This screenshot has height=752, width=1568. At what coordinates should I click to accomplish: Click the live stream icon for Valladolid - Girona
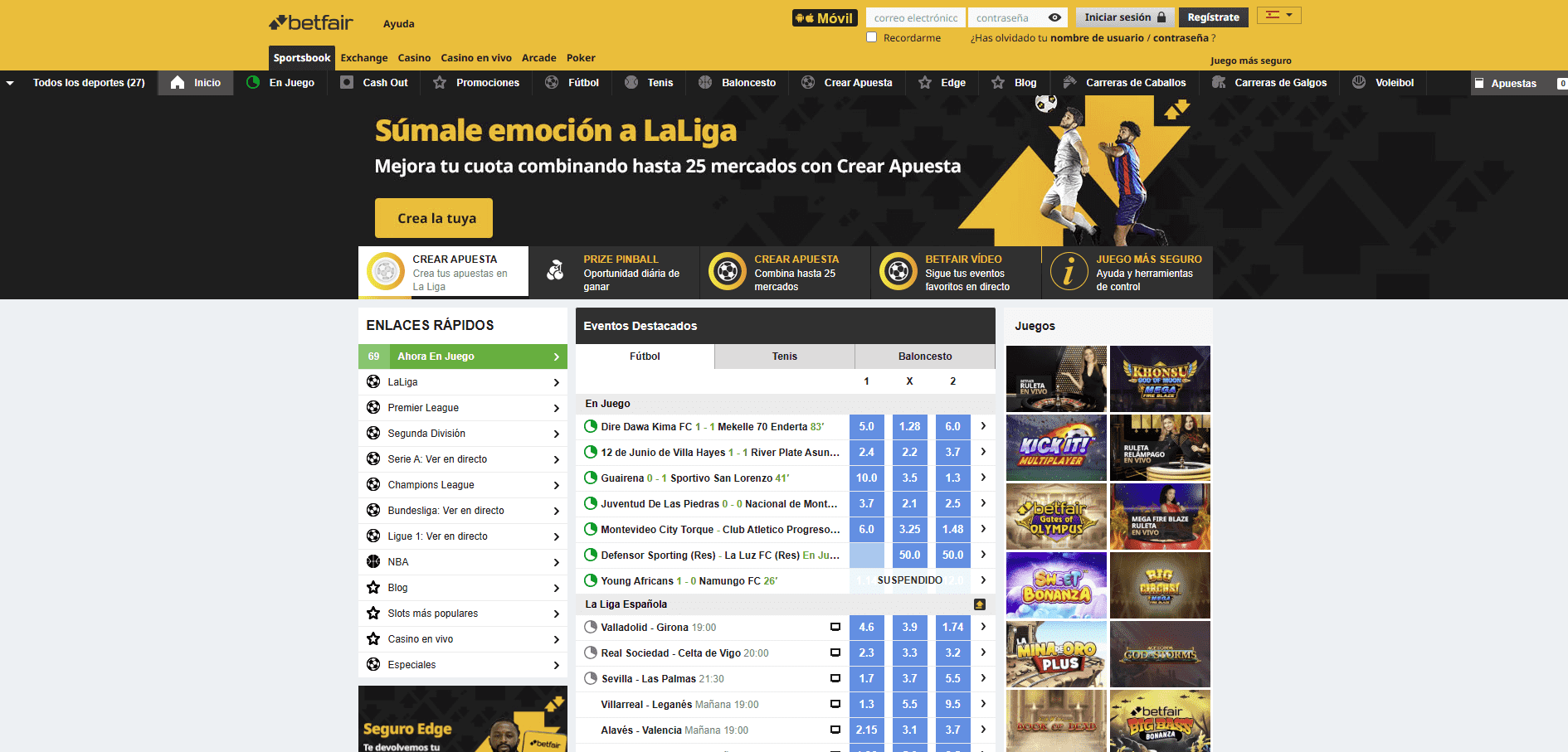pyautogui.click(x=835, y=627)
